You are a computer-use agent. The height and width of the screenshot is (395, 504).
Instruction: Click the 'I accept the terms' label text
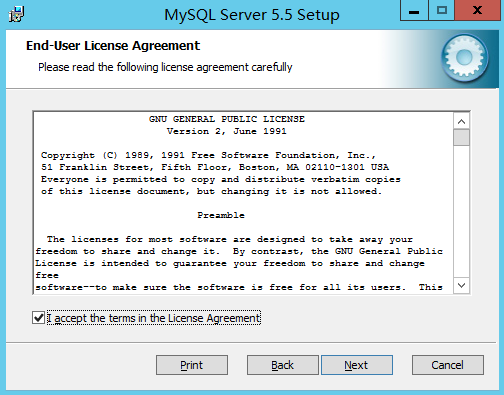pyautogui.click(x=154, y=318)
